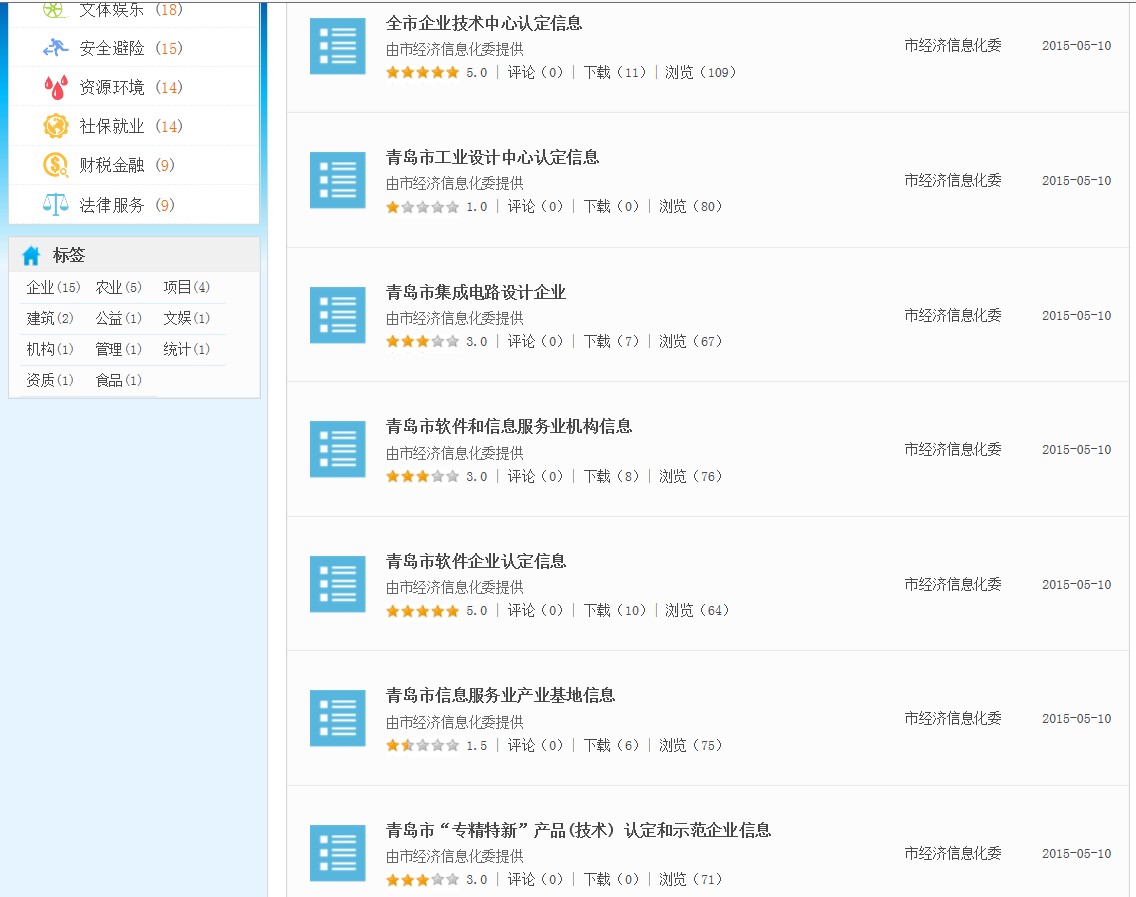Screen dimensions: 1136x897
Task: Click the dataset icon beside 青岛市软件企业认定信息
Action: 337,584
